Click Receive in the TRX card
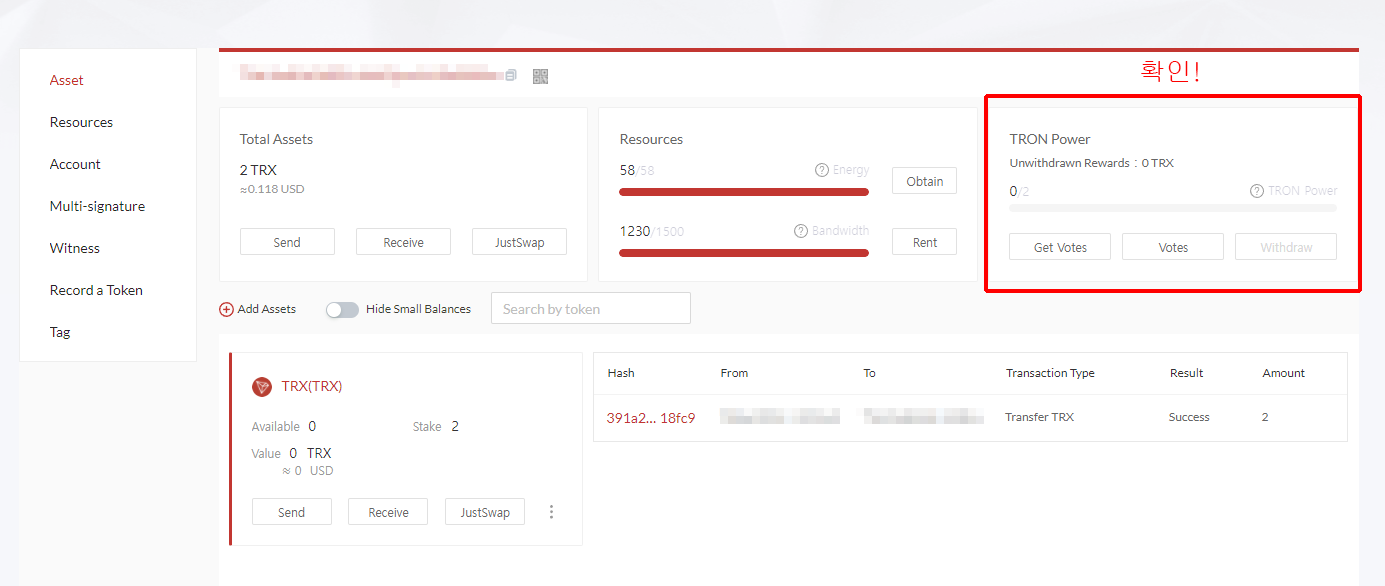 click(388, 512)
